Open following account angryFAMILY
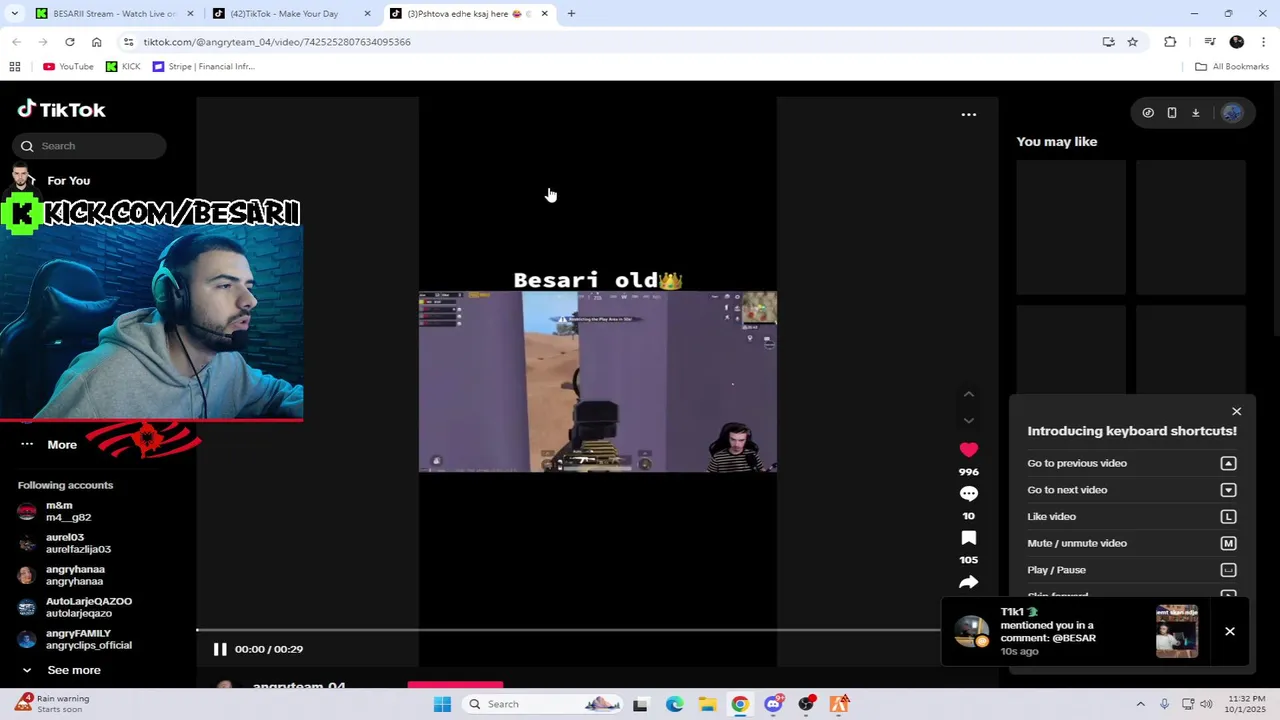 tap(75, 639)
